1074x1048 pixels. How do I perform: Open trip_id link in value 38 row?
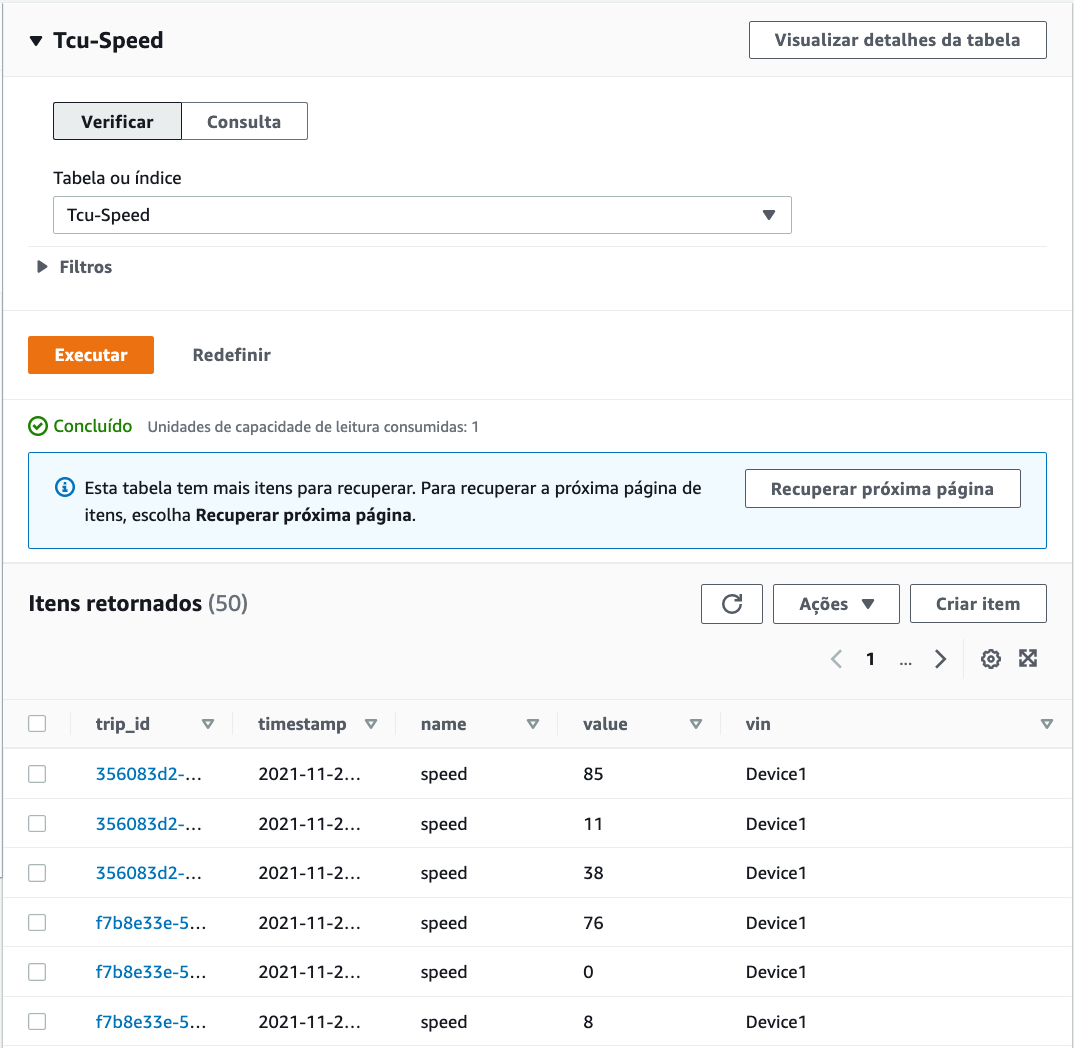(x=149, y=873)
